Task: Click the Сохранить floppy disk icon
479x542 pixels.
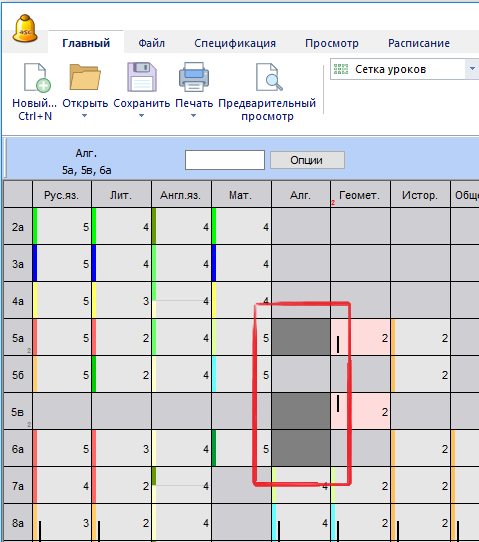Action: [x=142, y=77]
